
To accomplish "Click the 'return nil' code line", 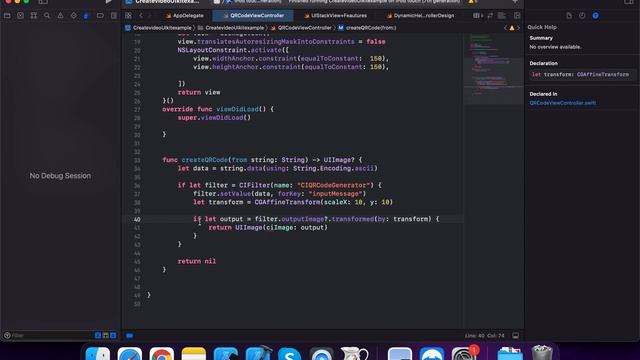I will (x=197, y=261).
